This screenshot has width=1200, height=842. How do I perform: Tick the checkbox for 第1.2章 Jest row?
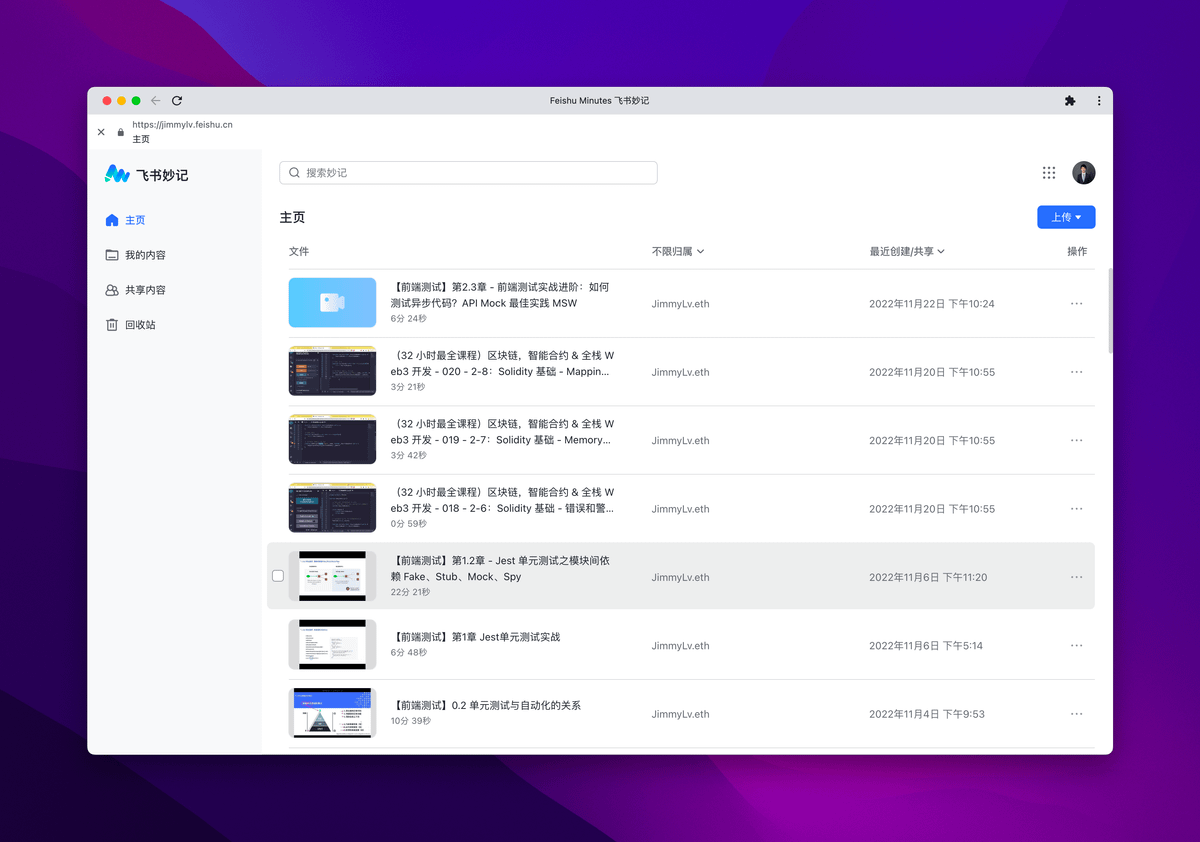click(278, 576)
